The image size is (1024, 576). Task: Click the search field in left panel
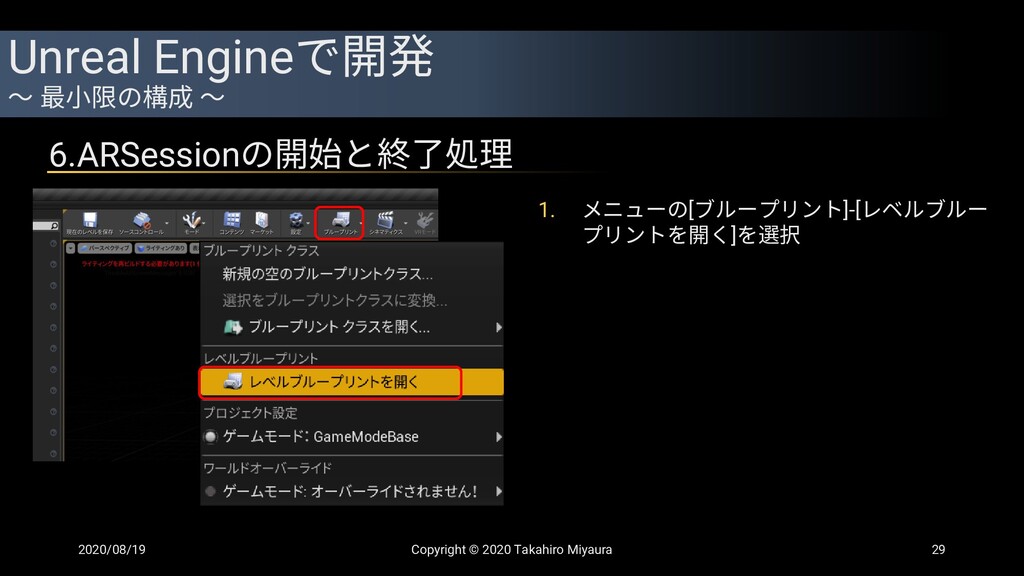pos(46,226)
